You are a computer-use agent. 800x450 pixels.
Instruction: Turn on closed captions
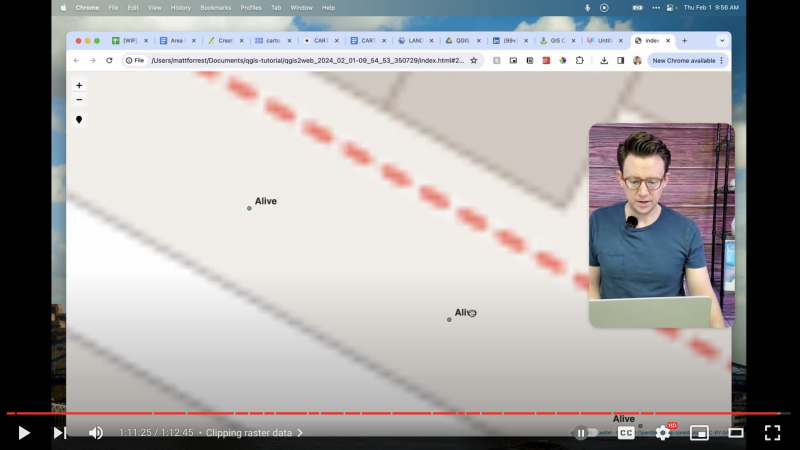click(626, 433)
